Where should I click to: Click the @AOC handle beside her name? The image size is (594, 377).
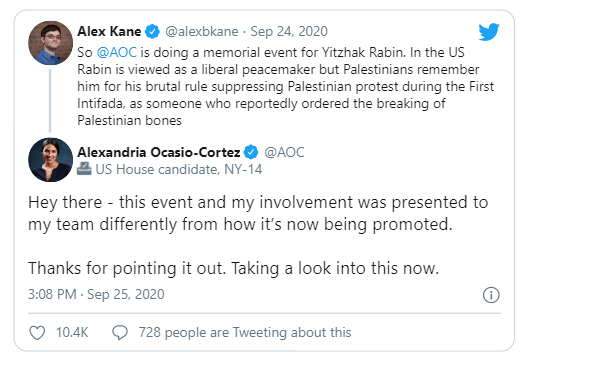[x=284, y=152]
